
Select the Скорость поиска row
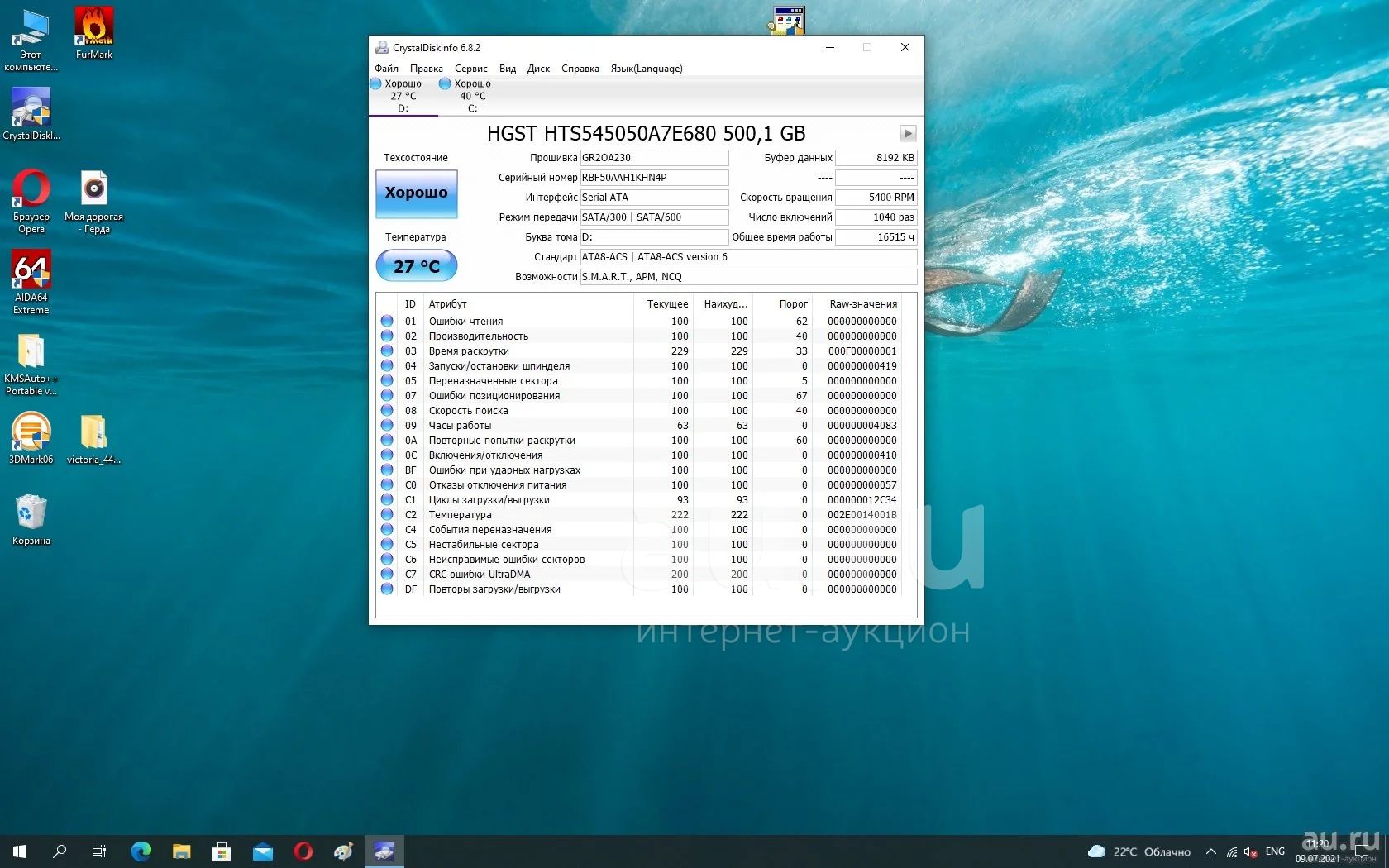click(640, 411)
